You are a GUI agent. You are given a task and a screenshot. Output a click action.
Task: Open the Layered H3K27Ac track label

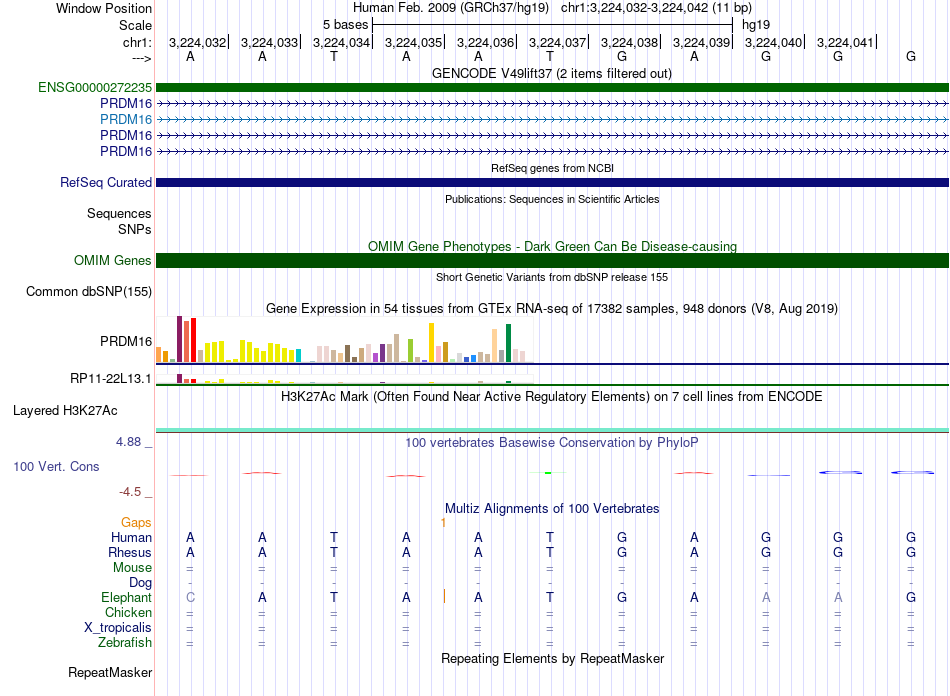tap(65, 411)
